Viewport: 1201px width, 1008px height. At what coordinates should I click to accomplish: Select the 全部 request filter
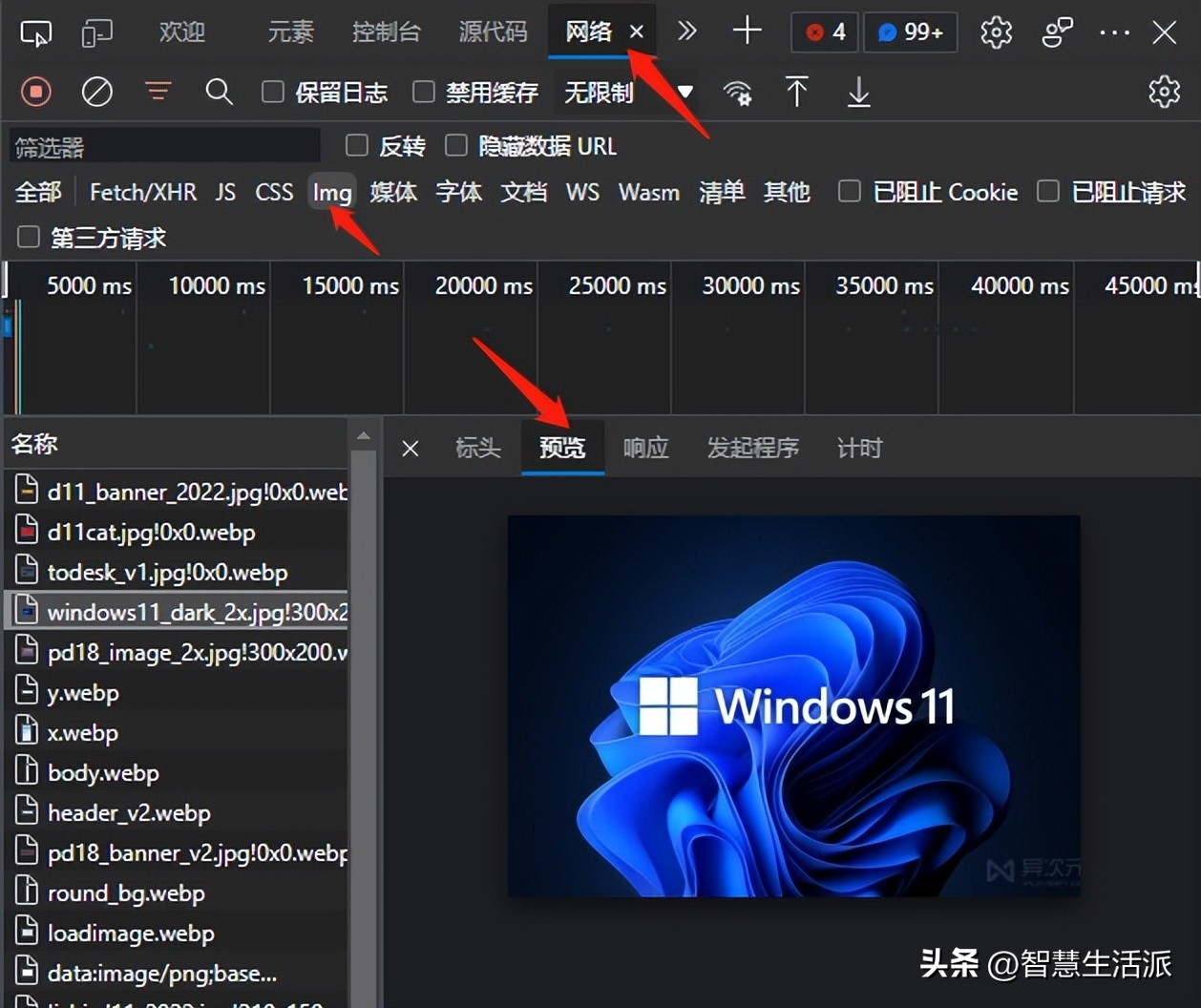(37, 192)
